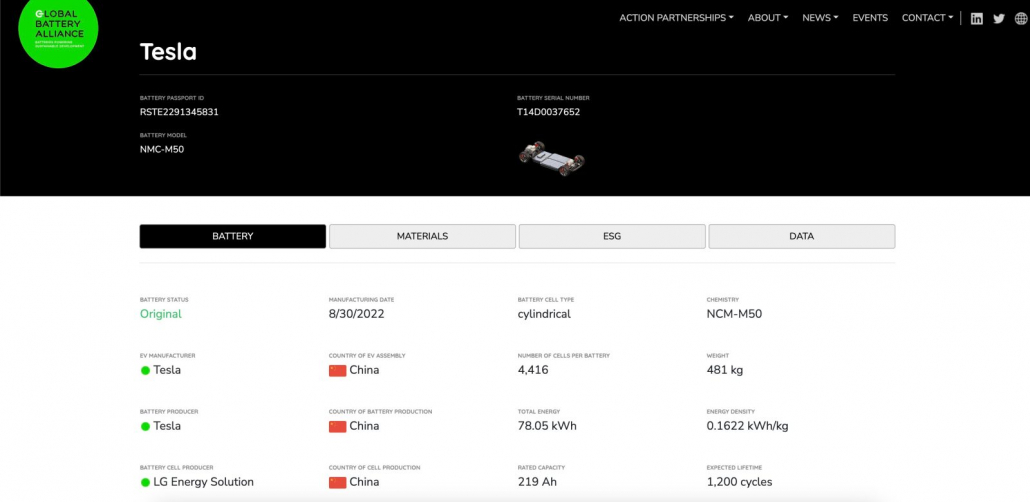Click cell count 4,416
This screenshot has height=502, width=1030.
click(533, 370)
